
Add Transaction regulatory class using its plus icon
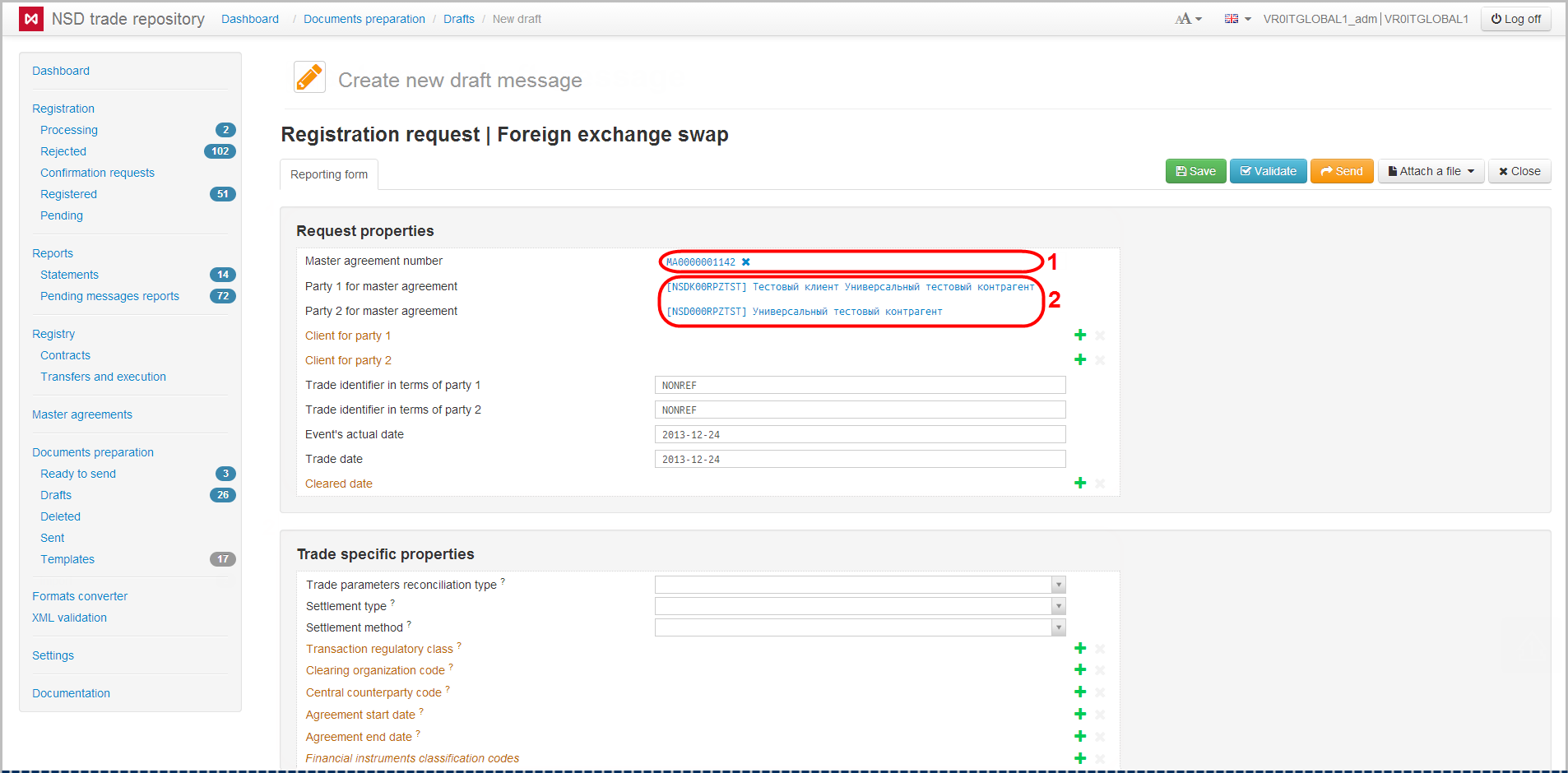1080,649
